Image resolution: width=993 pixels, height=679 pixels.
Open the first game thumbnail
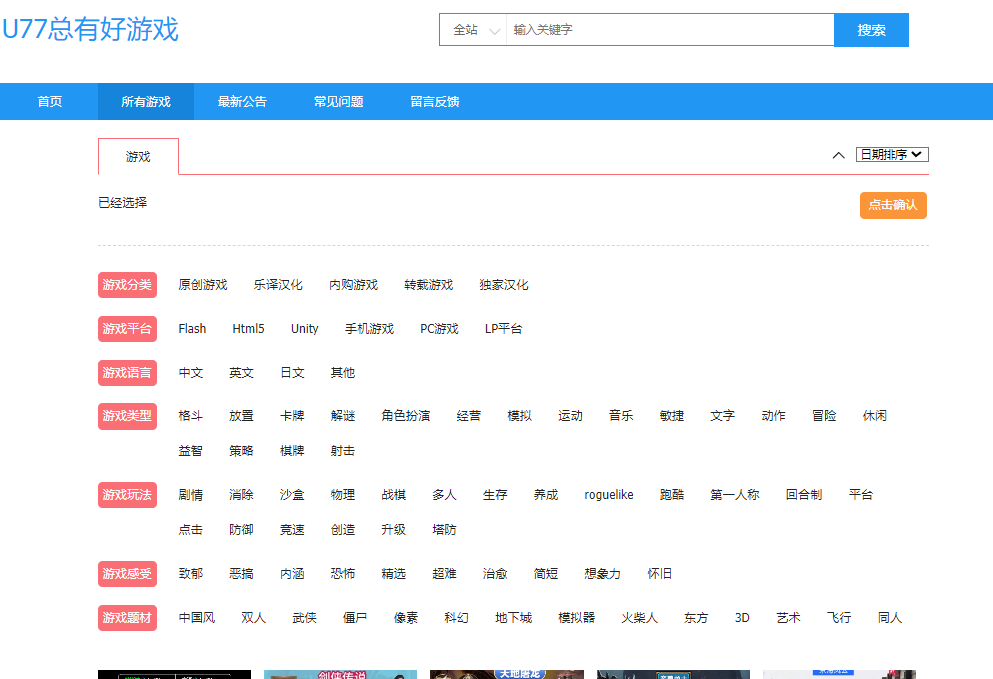coord(174,674)
